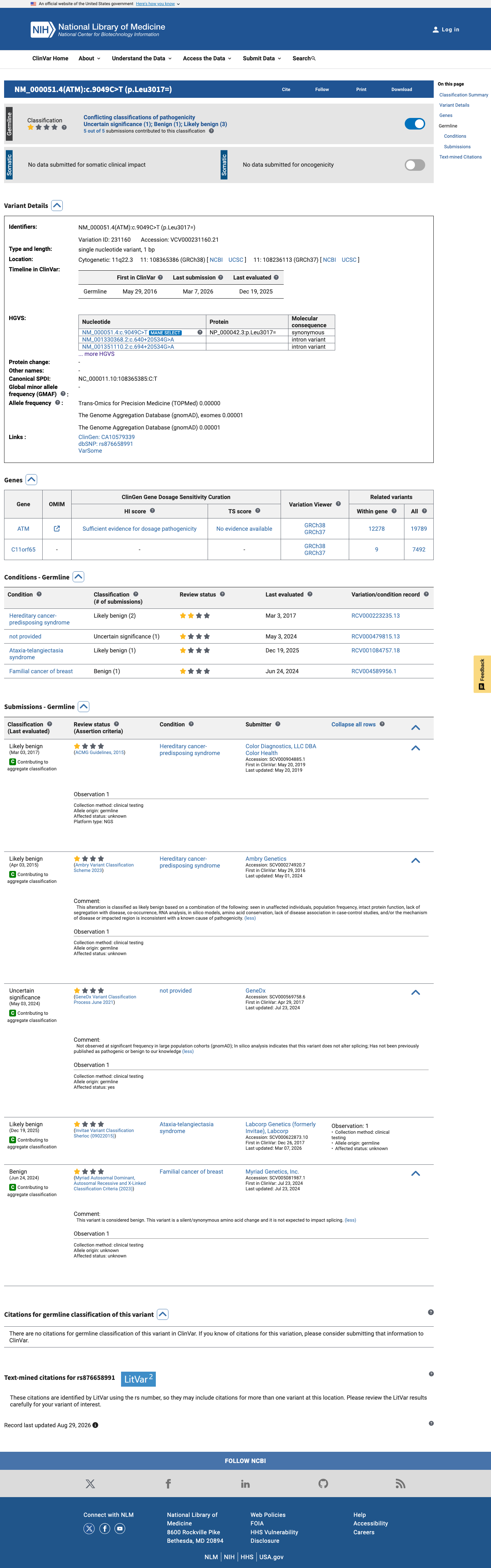Click help icon beside Last submission

point(221,277)
